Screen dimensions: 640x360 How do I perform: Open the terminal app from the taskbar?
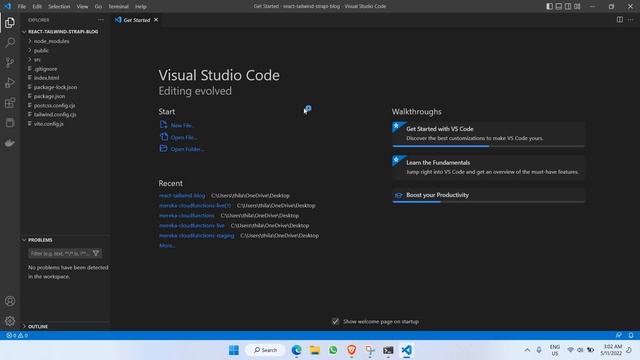[388, 350]
